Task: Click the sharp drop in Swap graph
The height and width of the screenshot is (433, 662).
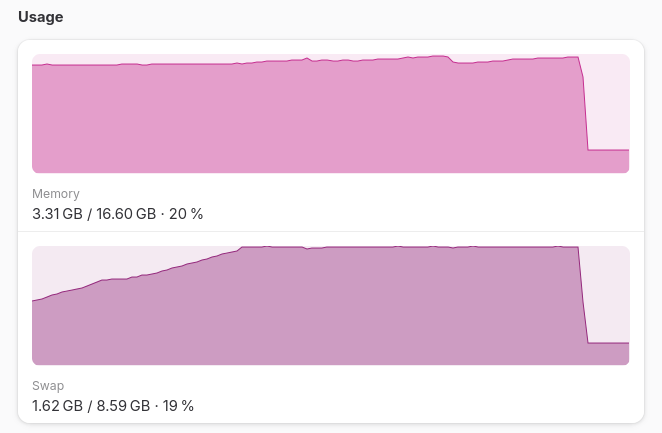Action: point(584,295)
